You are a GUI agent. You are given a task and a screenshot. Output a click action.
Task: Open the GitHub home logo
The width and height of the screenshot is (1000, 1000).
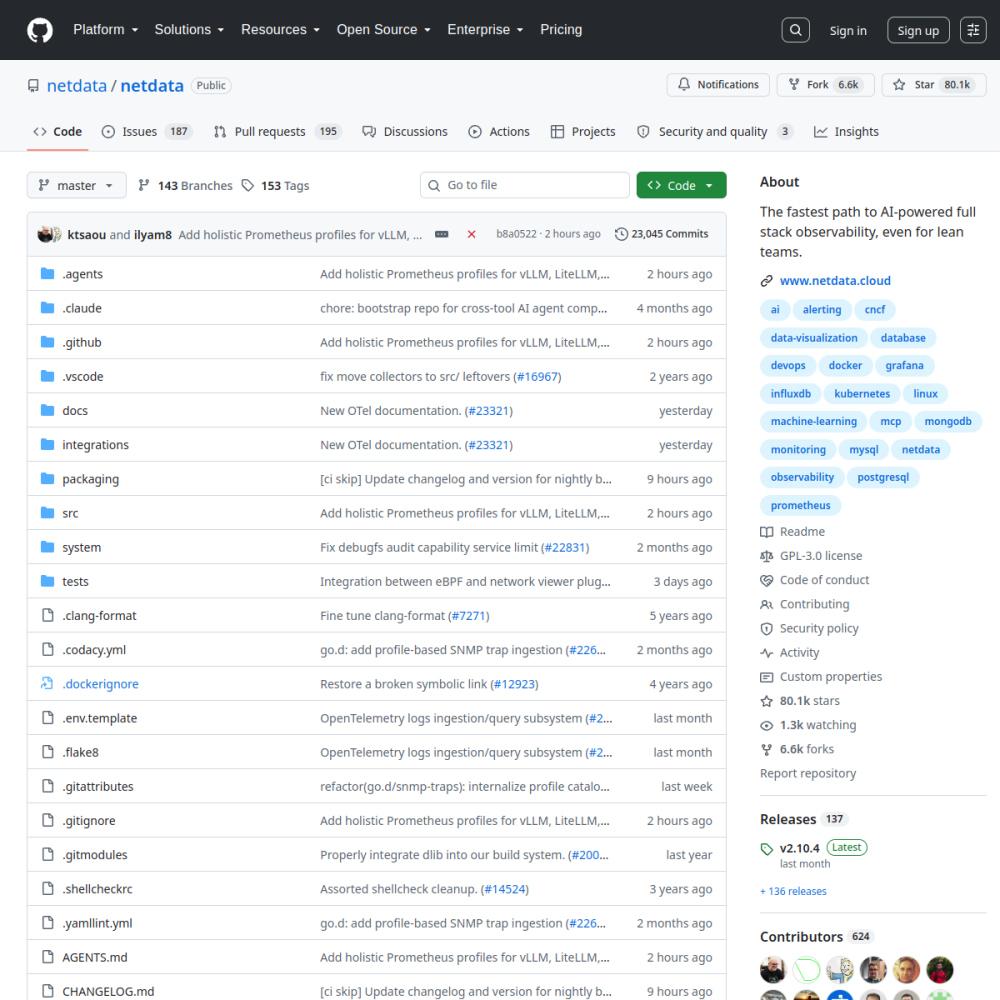[x=40, y=30]
